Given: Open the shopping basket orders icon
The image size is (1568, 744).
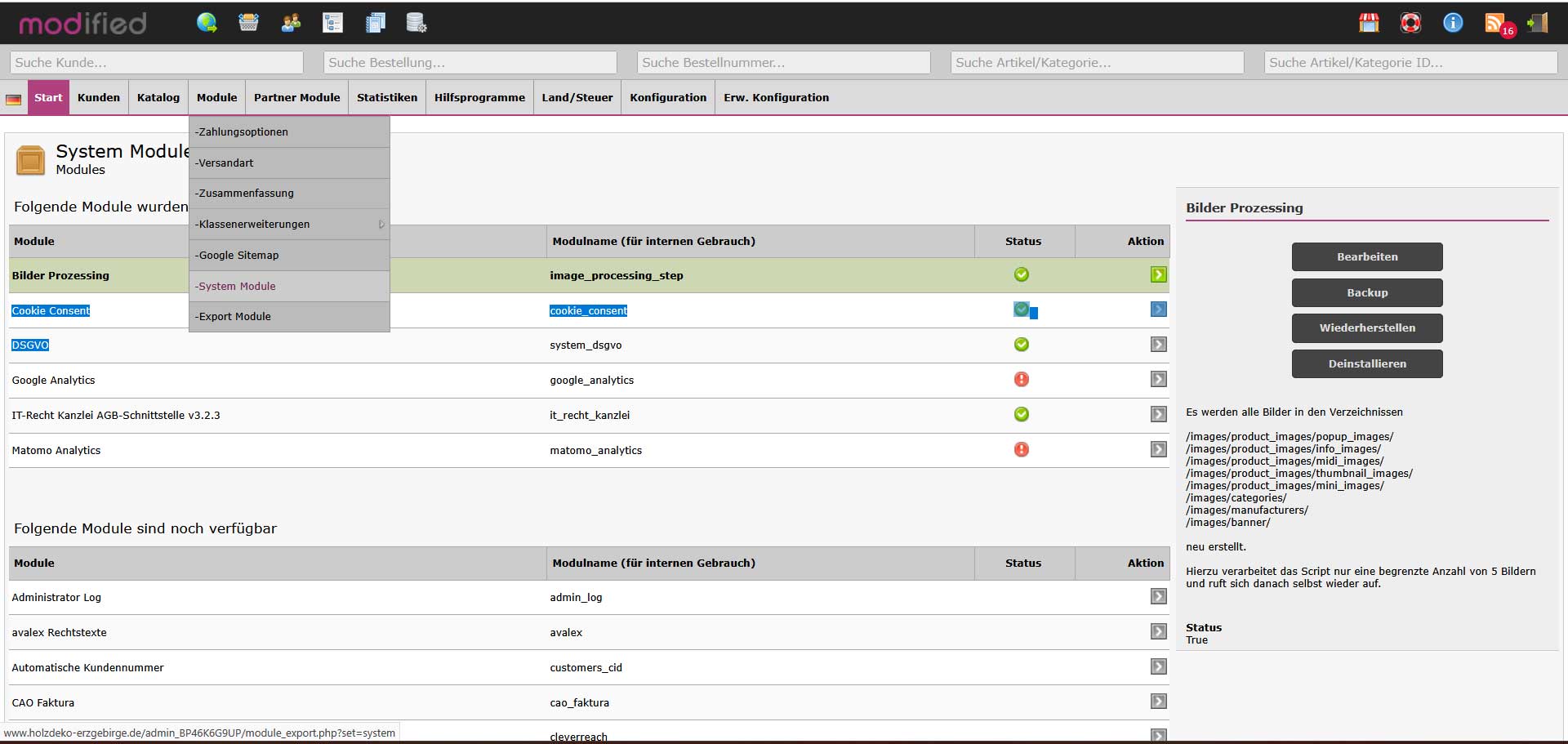Looking at the screenshot, I should (248, 23).
